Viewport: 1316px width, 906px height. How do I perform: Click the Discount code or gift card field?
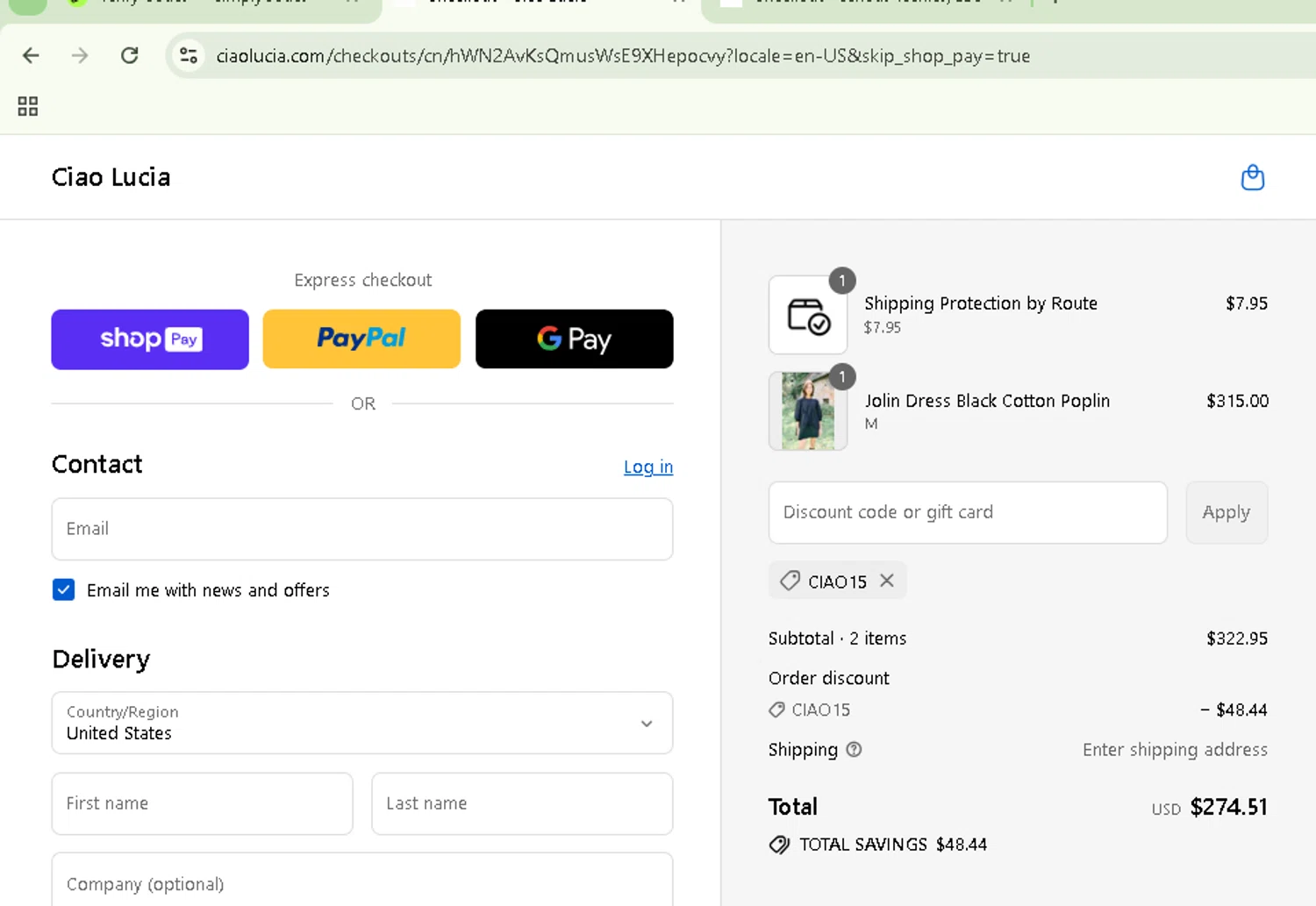(x=968, y=512)
